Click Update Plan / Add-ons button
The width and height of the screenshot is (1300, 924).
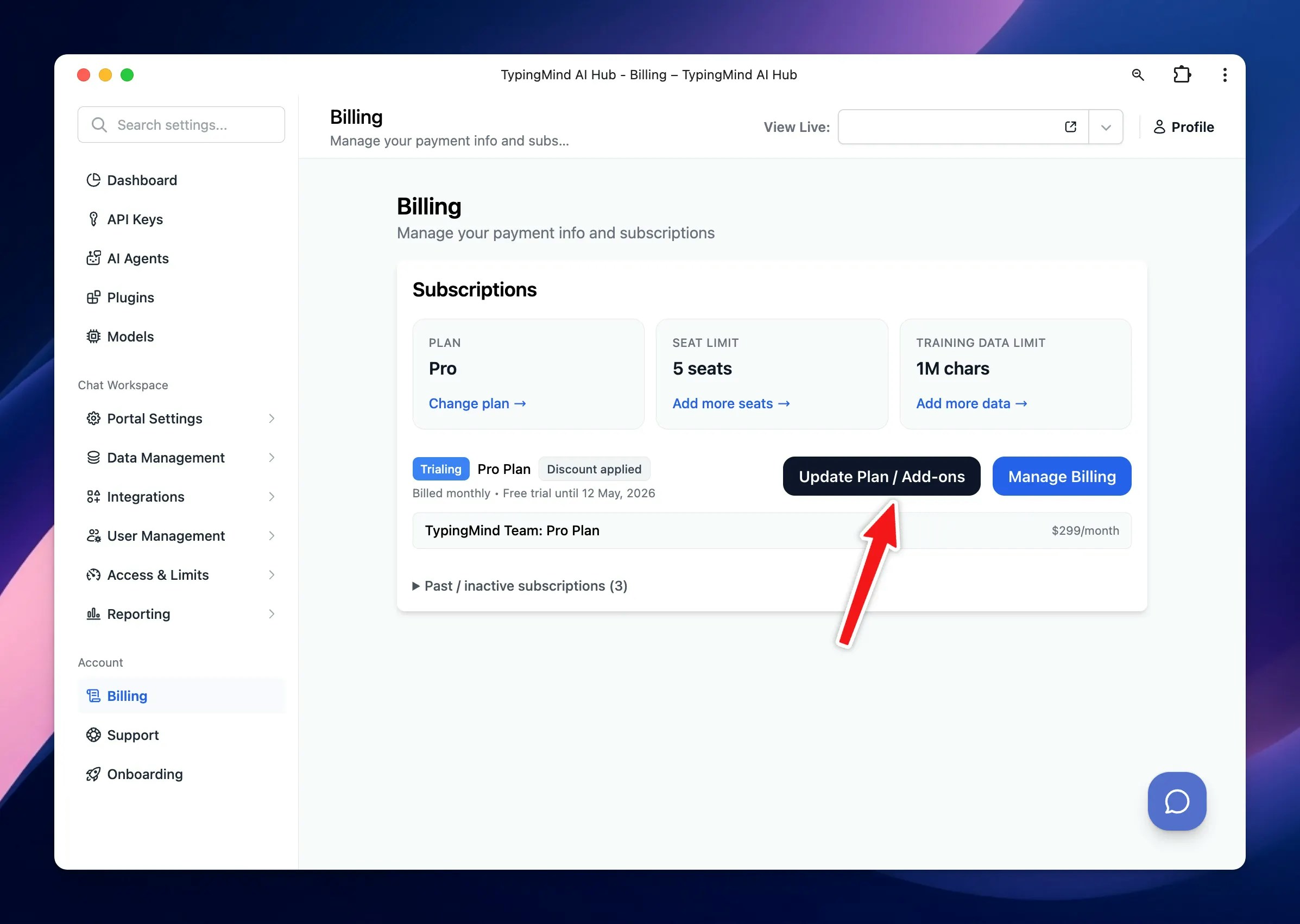[x=881, y=476]
